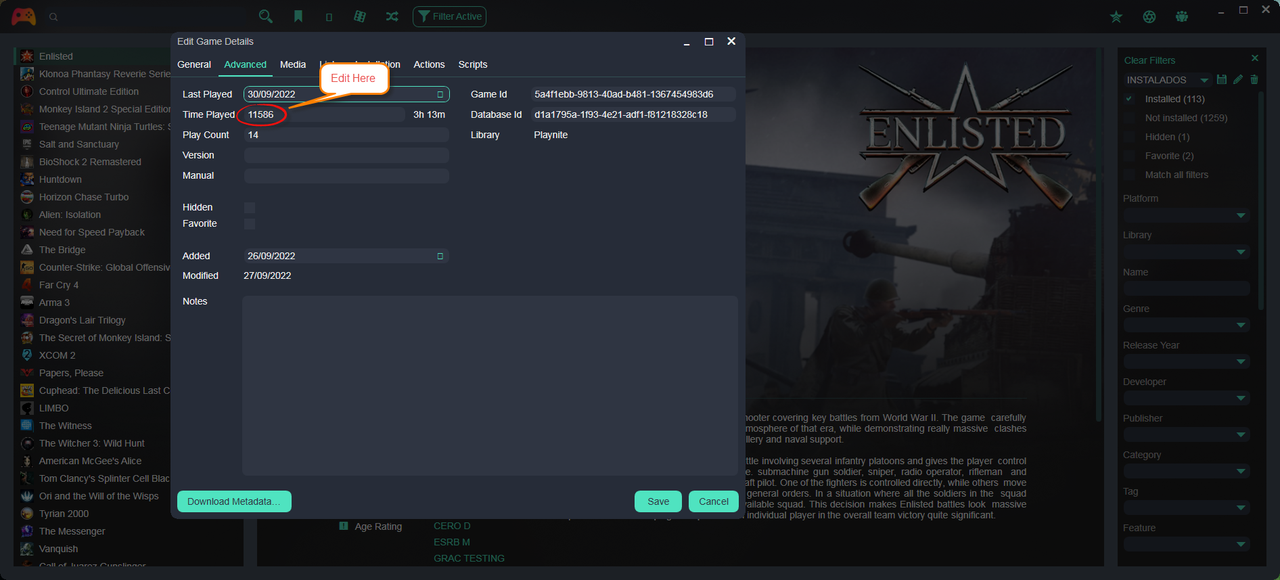
Task: Expand the Category filter dropdown
Action: [1241, 471]
